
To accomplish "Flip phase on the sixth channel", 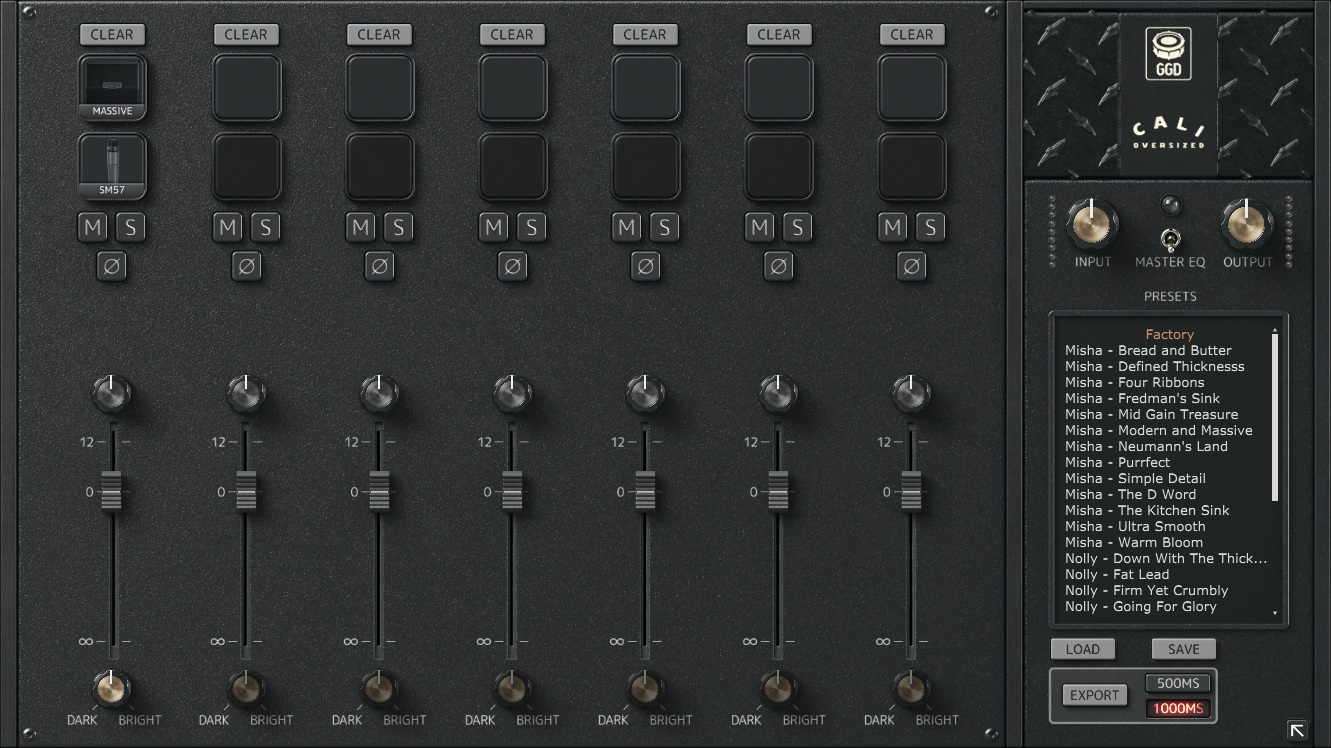I will coord(778,266).
